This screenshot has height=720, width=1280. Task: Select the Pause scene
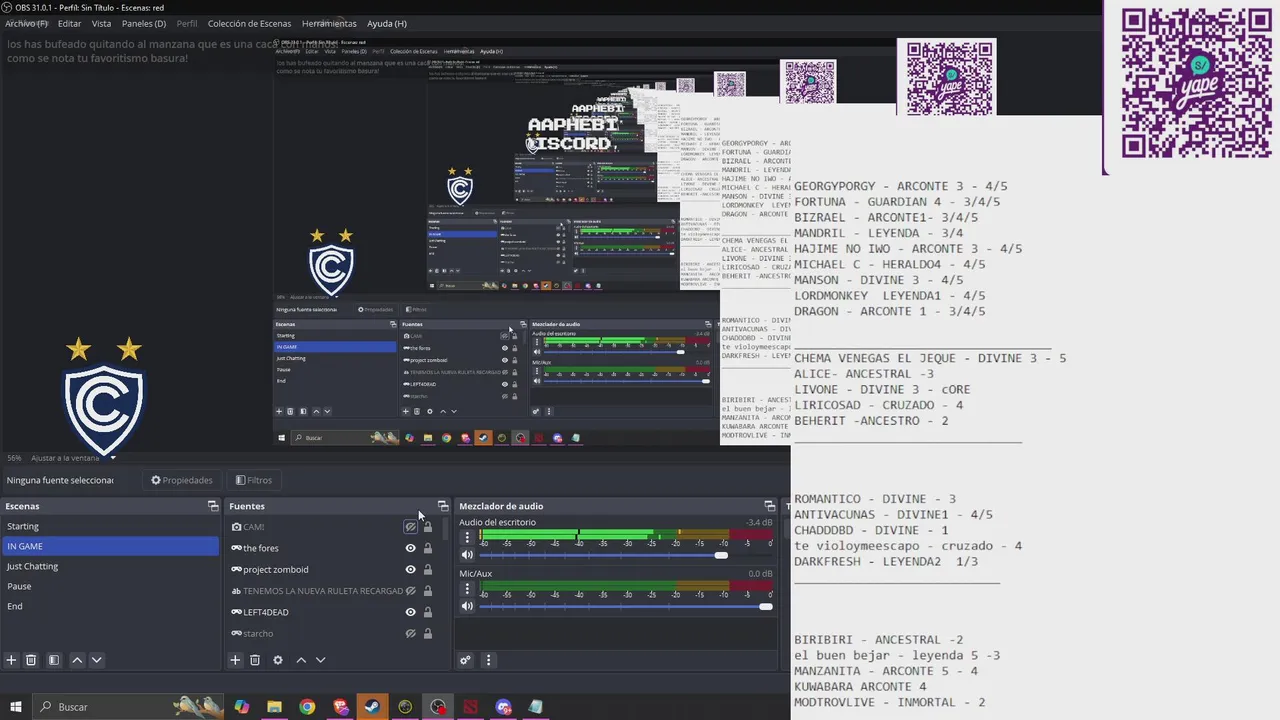click(110, 586)
